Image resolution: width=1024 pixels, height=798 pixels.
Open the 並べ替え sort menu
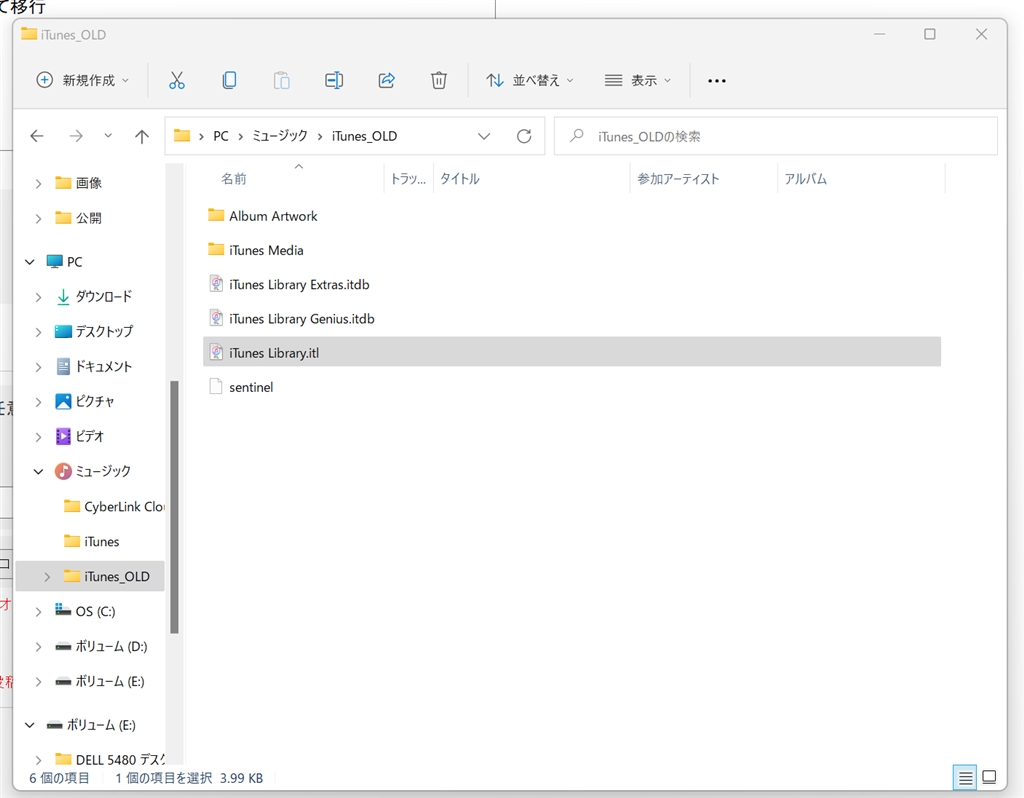click(x=530, y=80)
